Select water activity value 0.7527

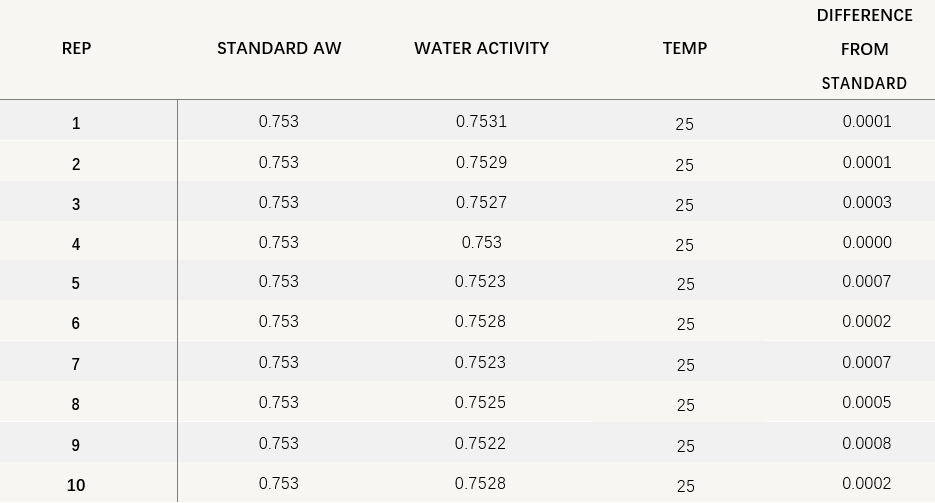(481, 202)
